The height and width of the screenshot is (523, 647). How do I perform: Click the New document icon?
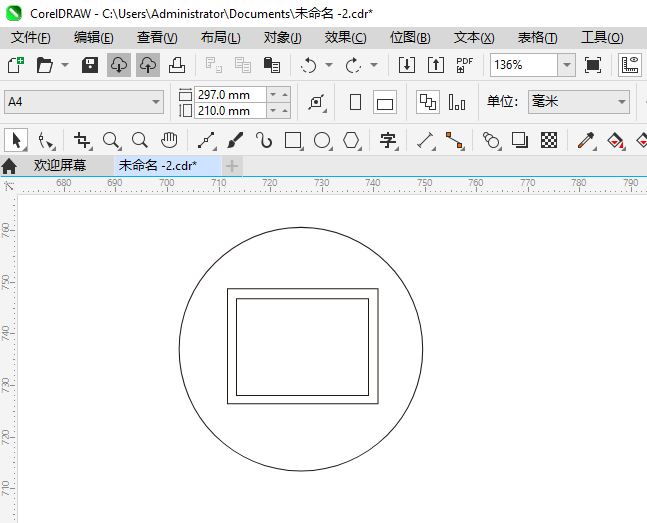coord(16,65)
